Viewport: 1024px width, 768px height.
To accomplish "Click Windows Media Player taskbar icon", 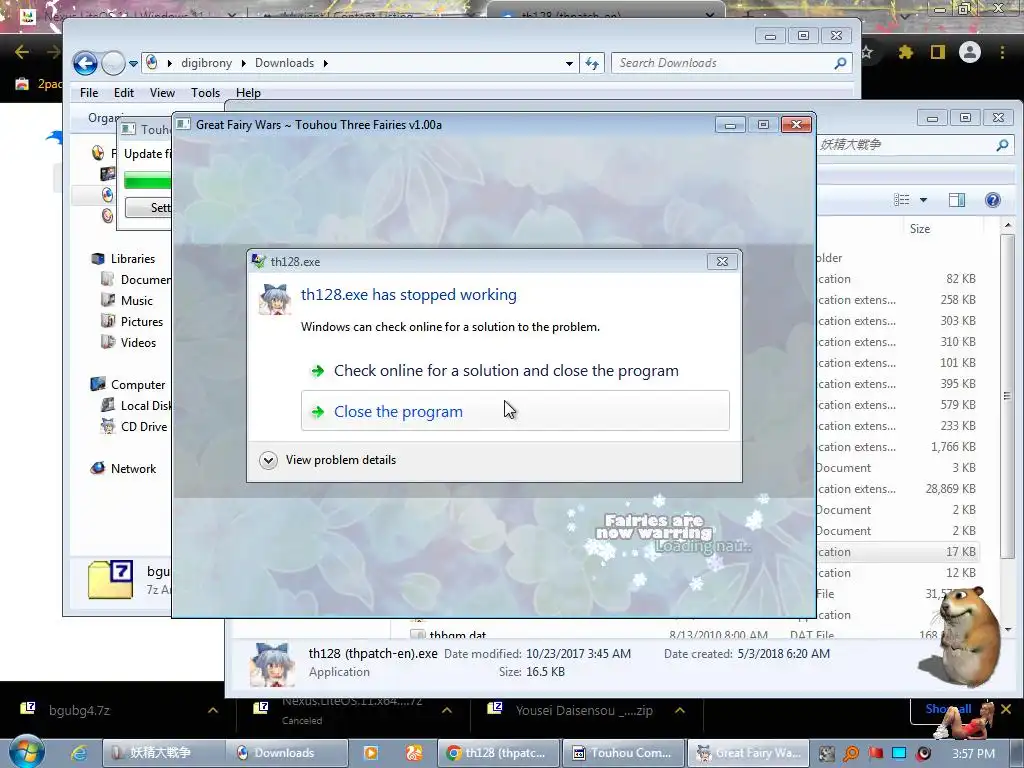I will pos(370,753).
